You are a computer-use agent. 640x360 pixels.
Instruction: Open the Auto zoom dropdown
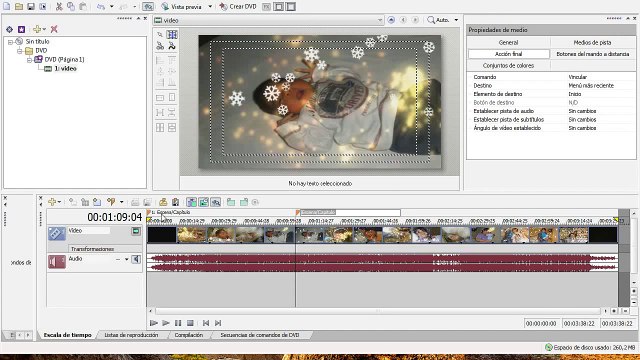click(x=456, y=20)
